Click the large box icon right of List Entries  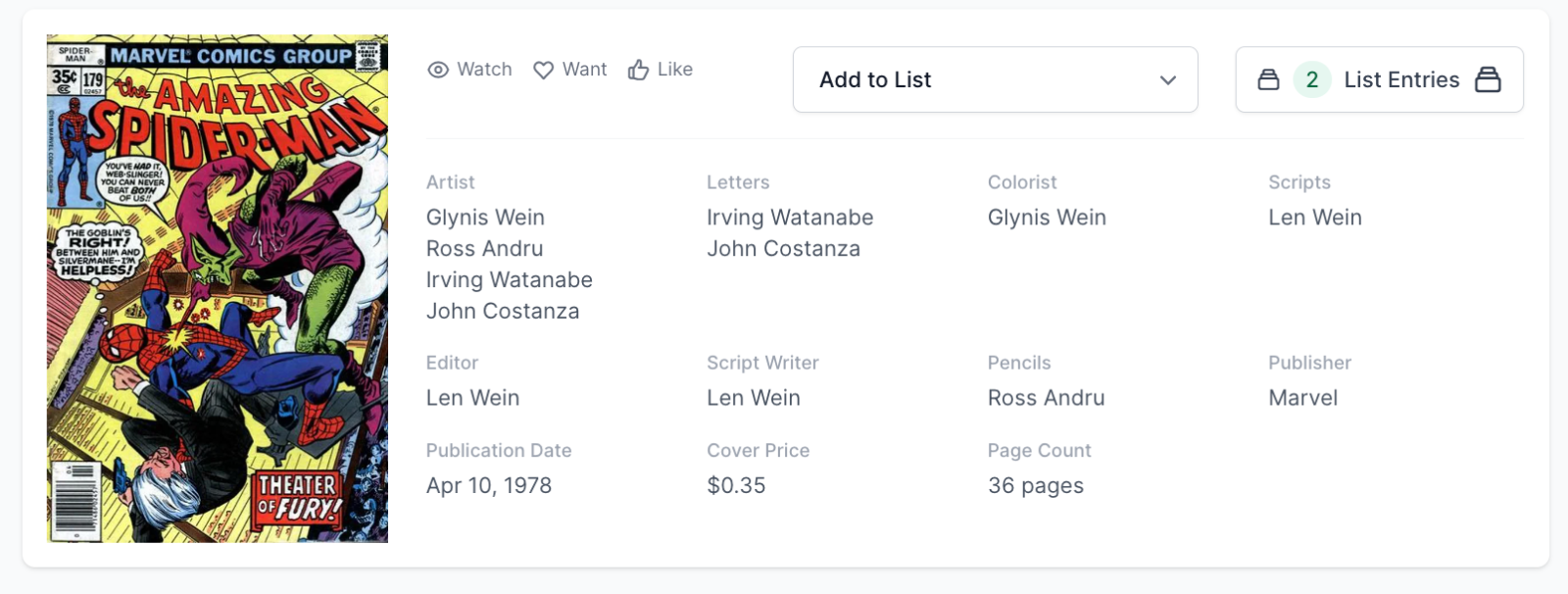pos(1488,79)
